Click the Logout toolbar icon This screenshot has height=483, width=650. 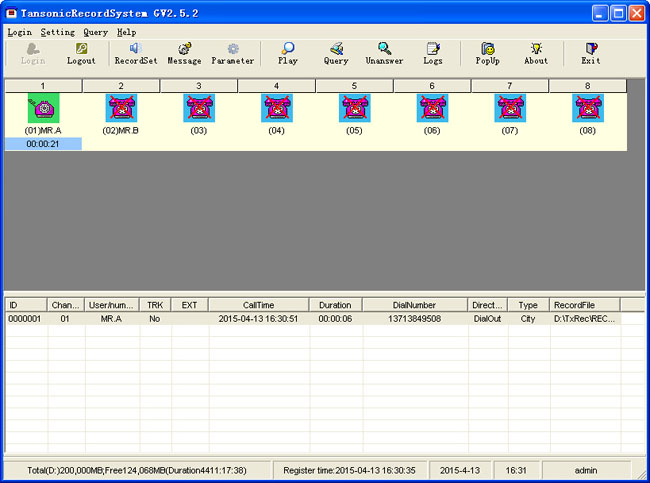click(x=81, y=53)
